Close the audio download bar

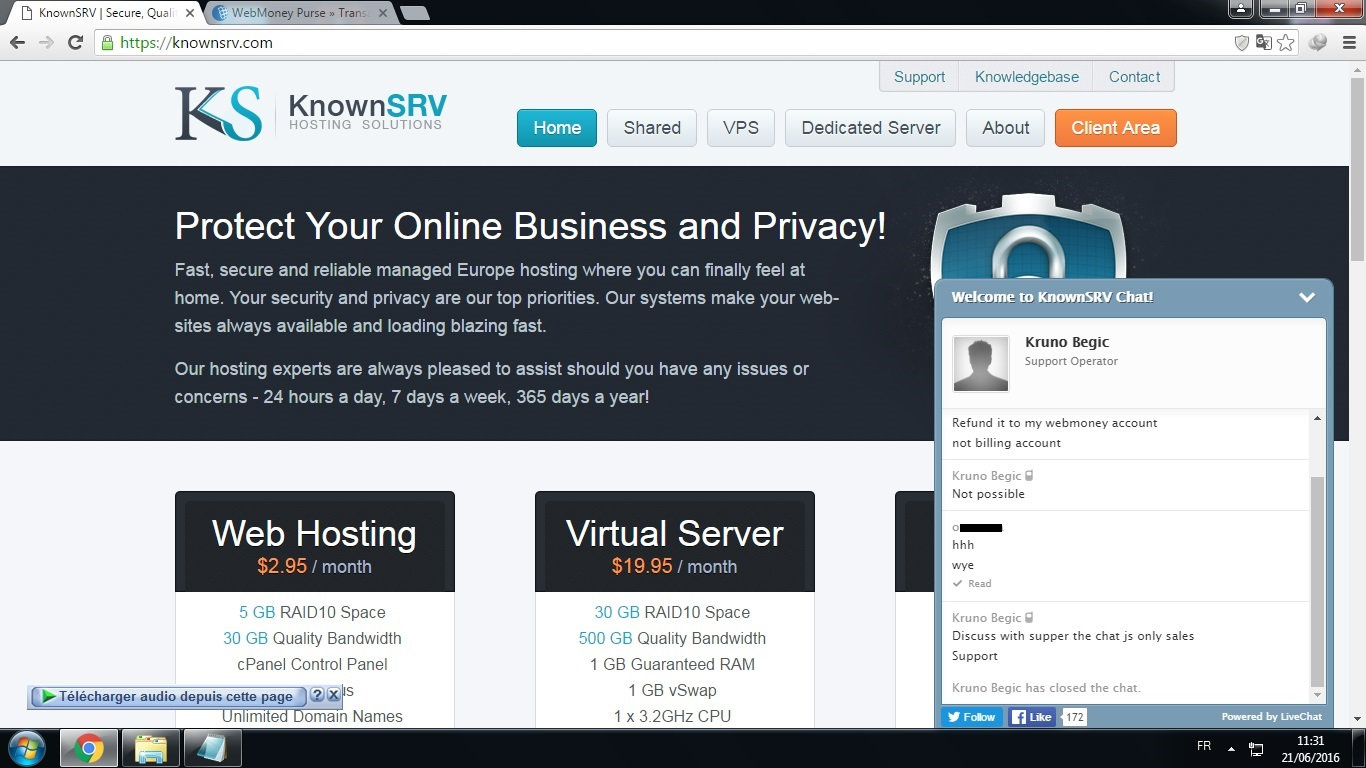(334, 695)
